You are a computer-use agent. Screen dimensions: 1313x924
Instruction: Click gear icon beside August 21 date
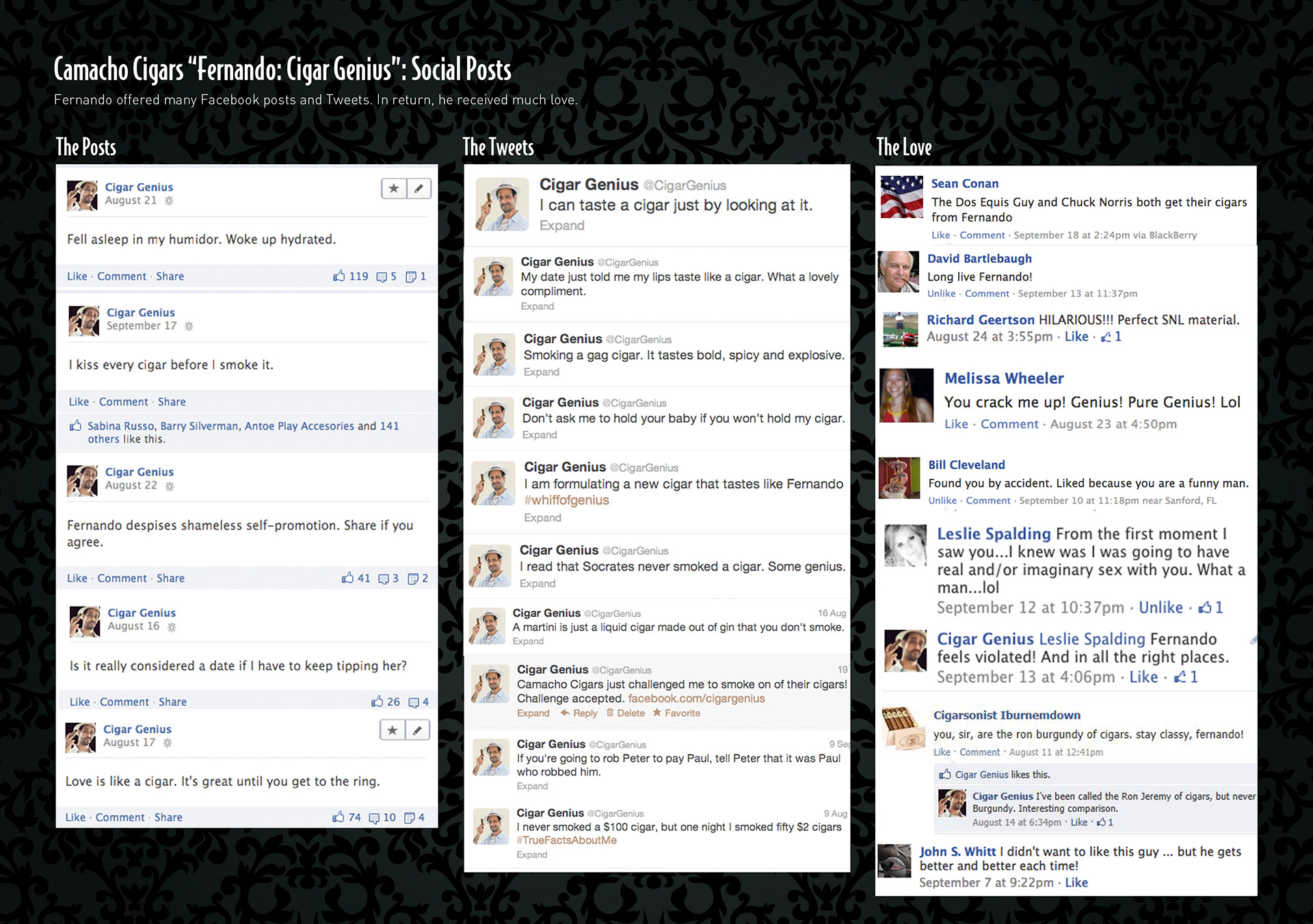[x=169, y=201]
